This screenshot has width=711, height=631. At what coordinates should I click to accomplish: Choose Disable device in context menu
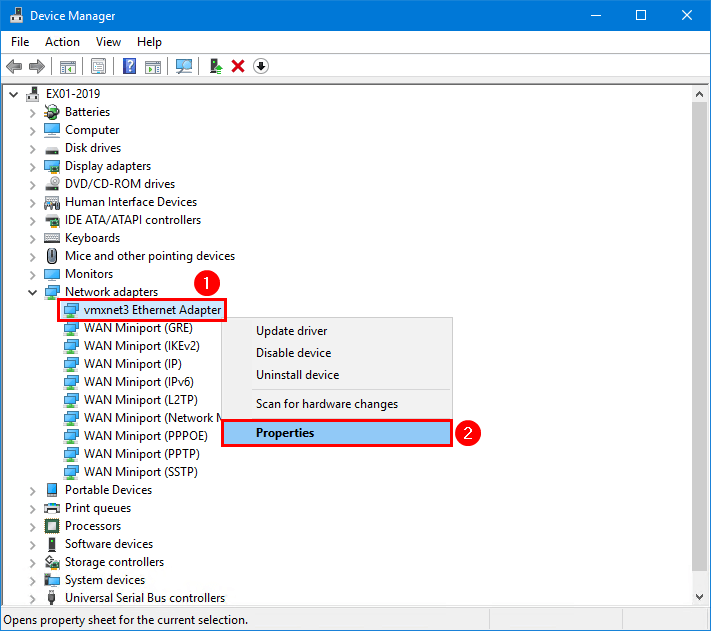click(293, 353)
